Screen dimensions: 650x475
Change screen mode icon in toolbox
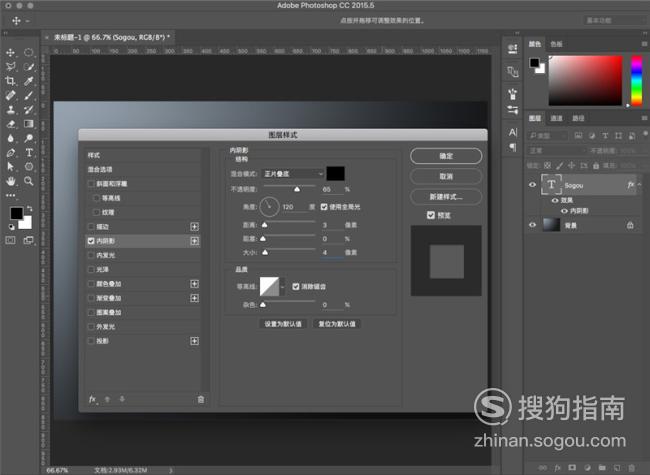(29, 240)
